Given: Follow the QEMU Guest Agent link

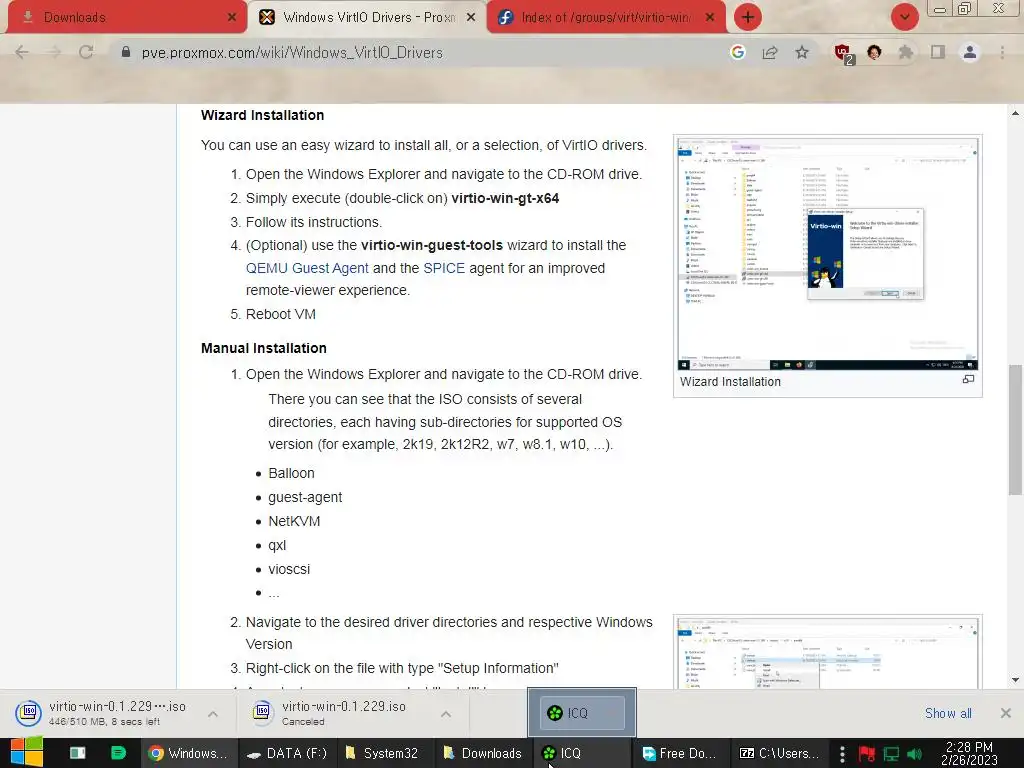Looking at the screenshot, I should [x=307, y=268].
